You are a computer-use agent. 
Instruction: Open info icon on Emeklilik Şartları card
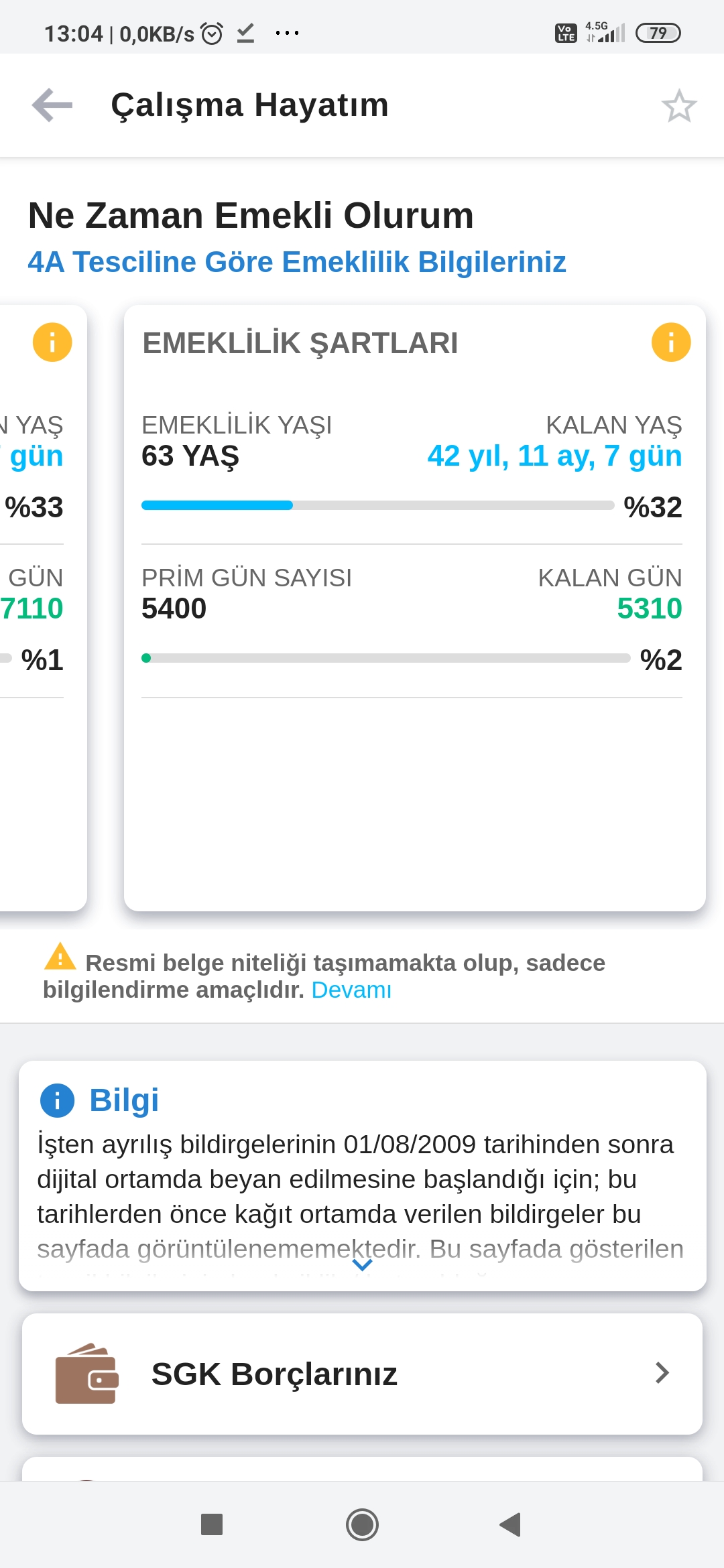tap(671, 342)
